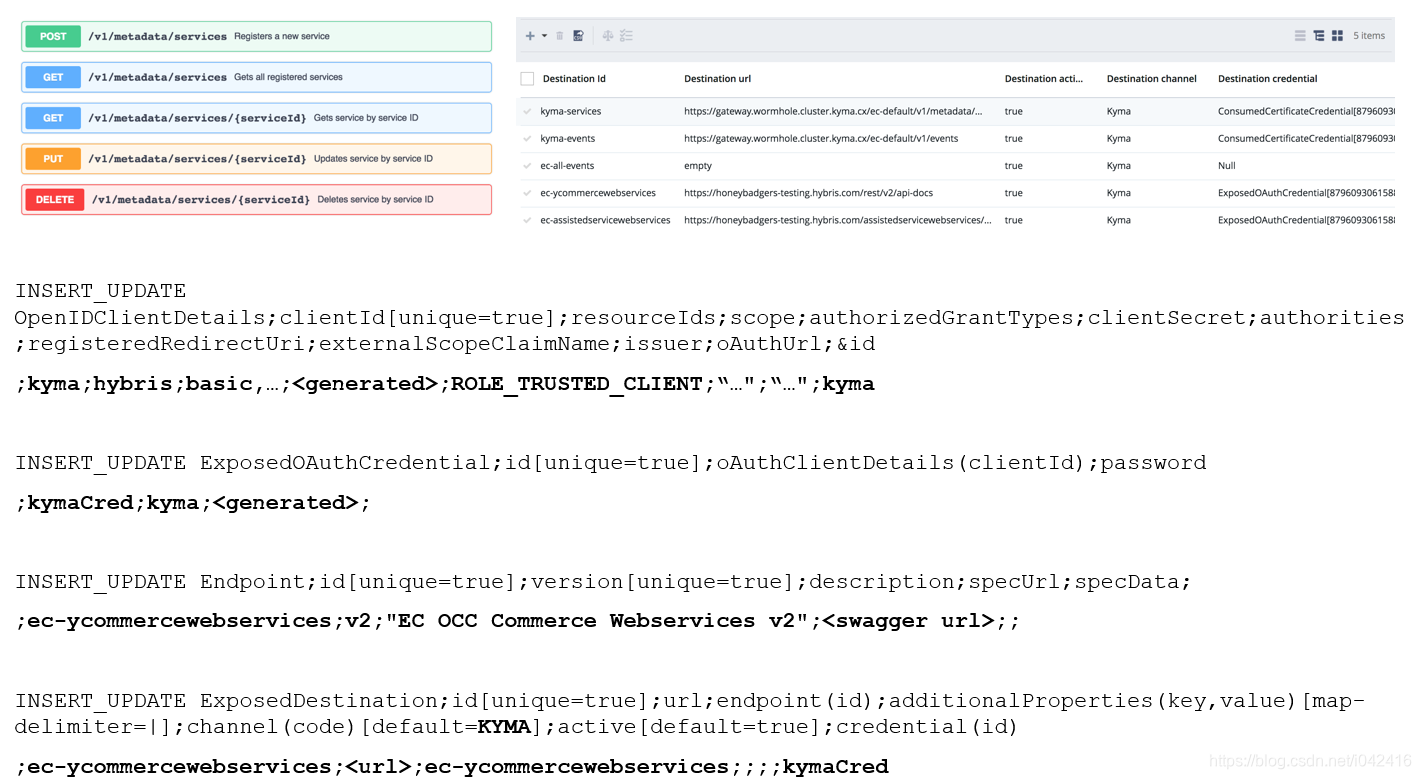
Task: Click GET badge for 'Gets service by service ID'
Action: (53, 118)
